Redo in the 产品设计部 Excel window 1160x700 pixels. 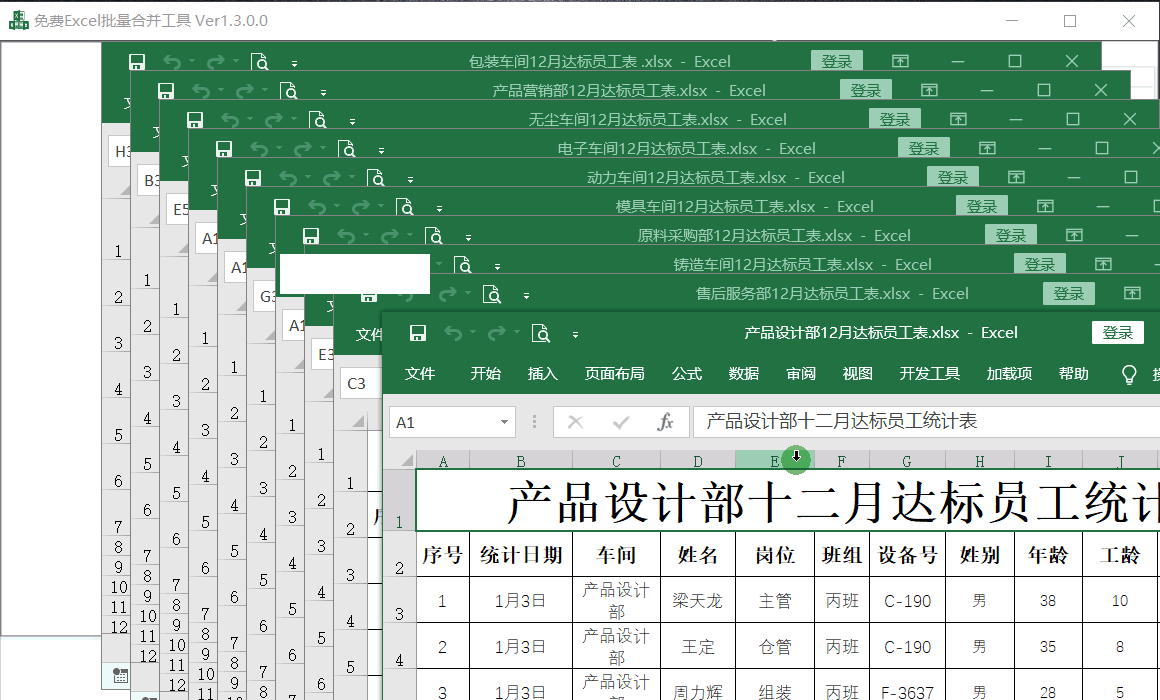click(496, 333)
